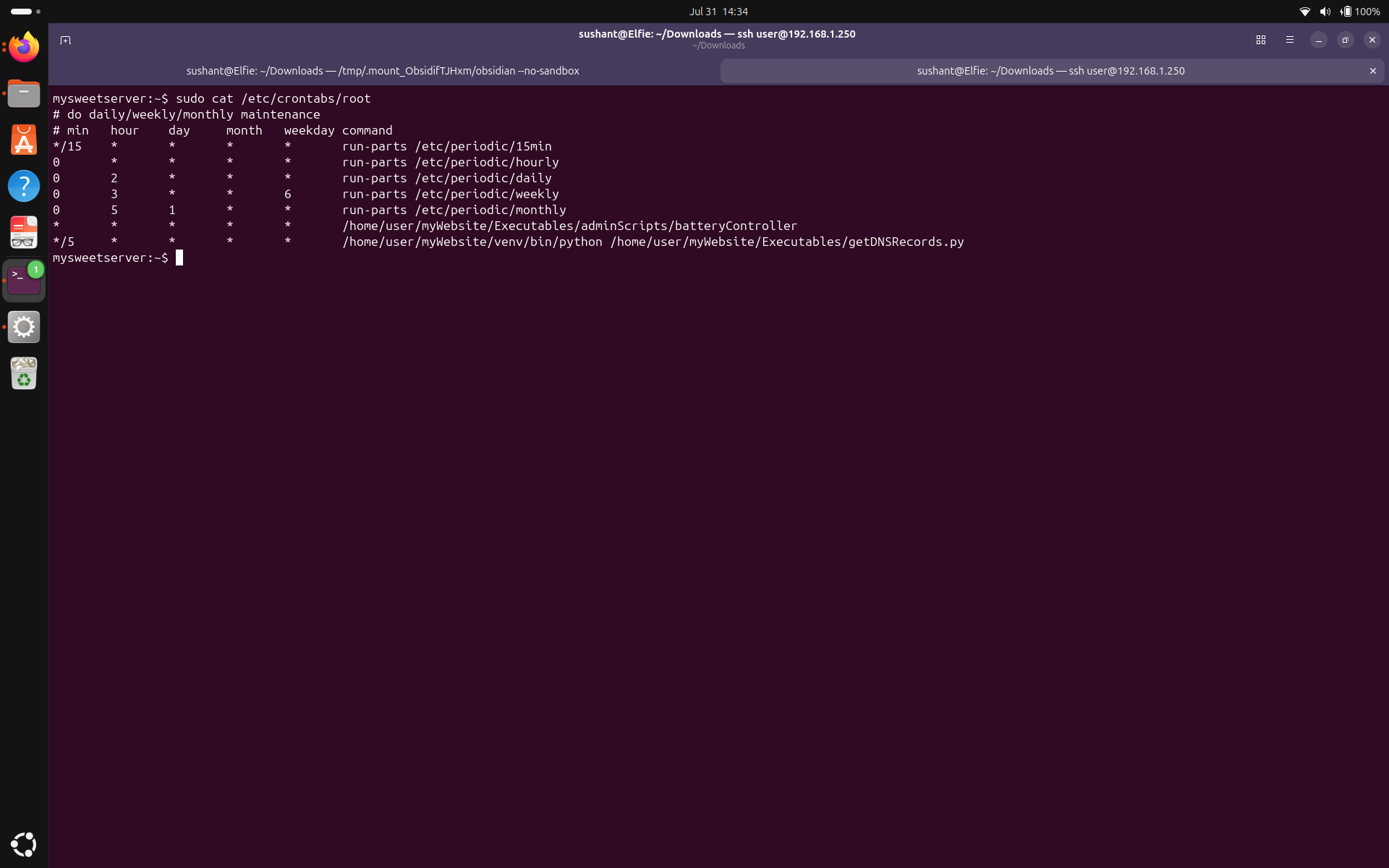Viewport: 1389px width, 868px height.
Task: Show the tab overview grid
Action: [1261, 41]
